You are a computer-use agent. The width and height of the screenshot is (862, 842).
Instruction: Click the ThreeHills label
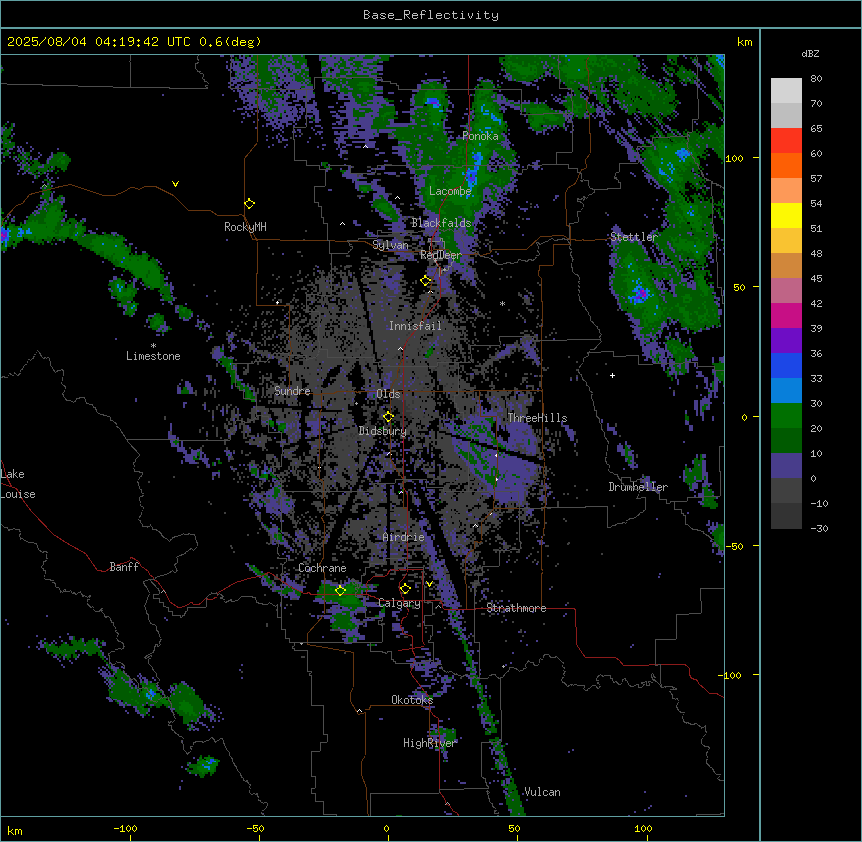[537, 418]
